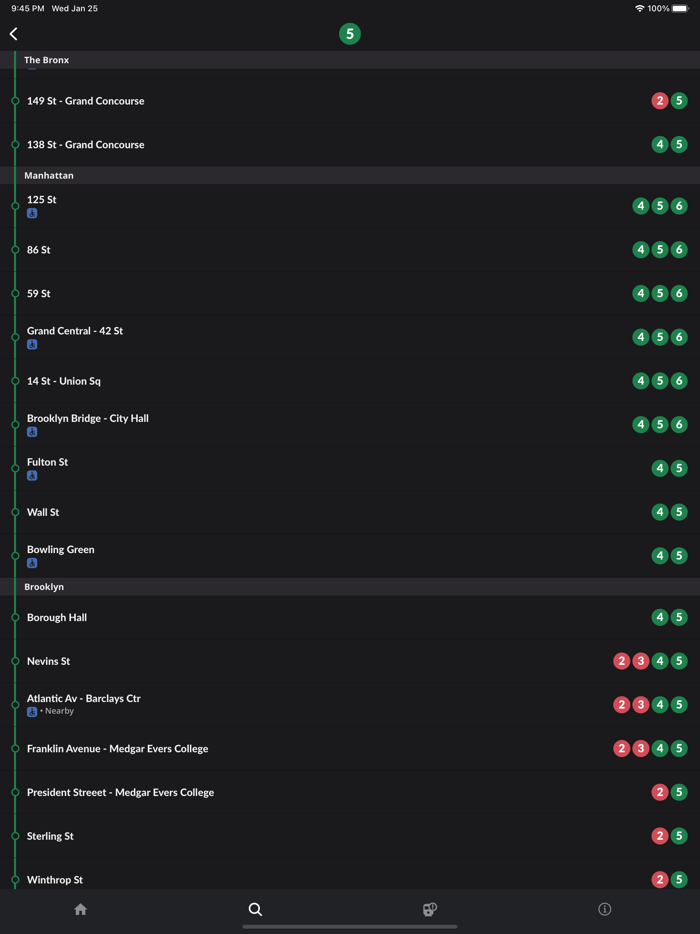This screenshot has height=934, width=700.
Task: Tap the 4 badge on 86 St row
Action: pos(640,250)
